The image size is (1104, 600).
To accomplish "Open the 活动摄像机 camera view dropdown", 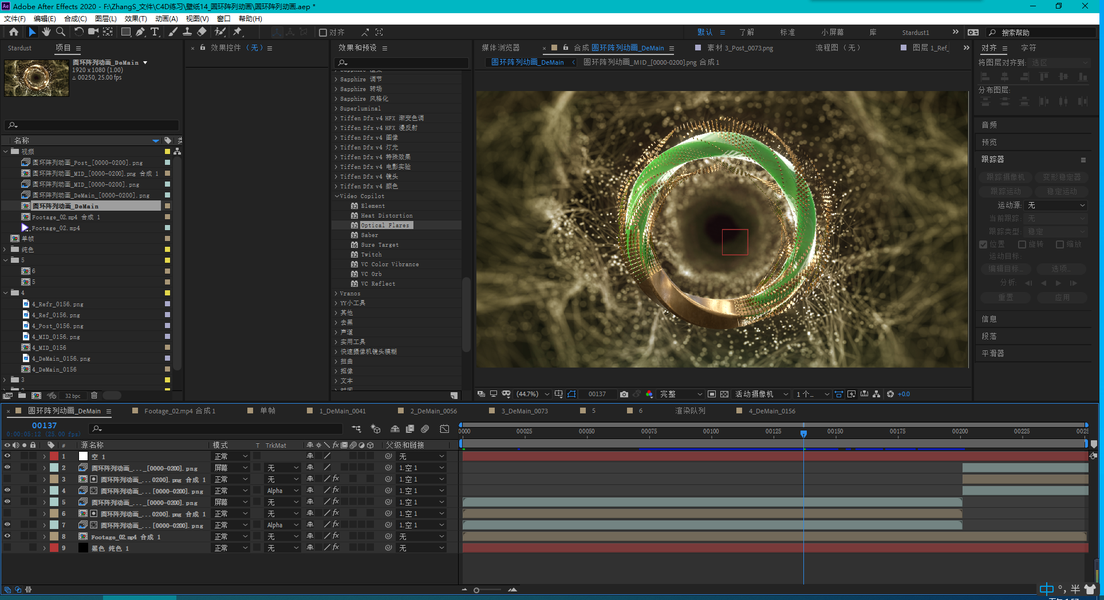I will click(762, 394).
